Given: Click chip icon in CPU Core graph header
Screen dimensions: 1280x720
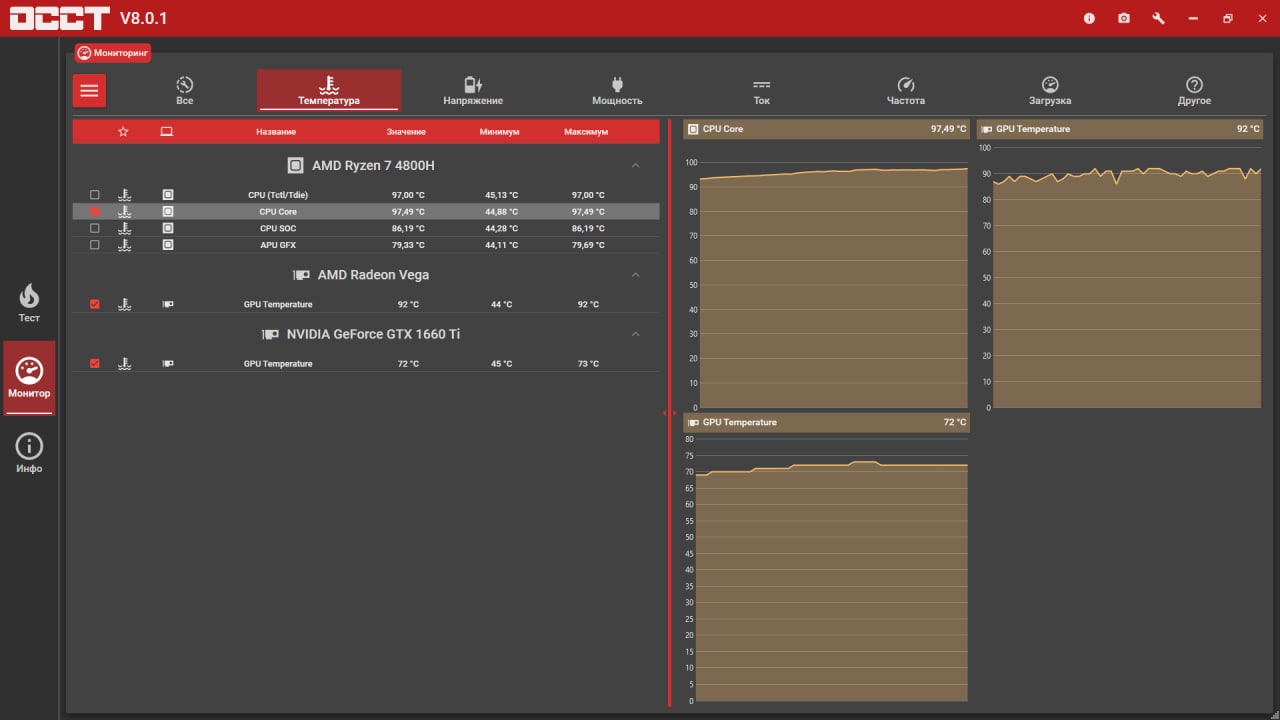Looking at the screenshot, I should (693, 129).
